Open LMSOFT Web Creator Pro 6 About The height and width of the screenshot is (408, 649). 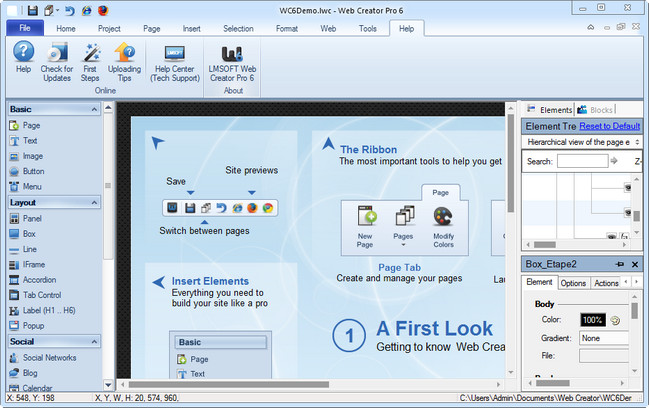coord(232,61)
